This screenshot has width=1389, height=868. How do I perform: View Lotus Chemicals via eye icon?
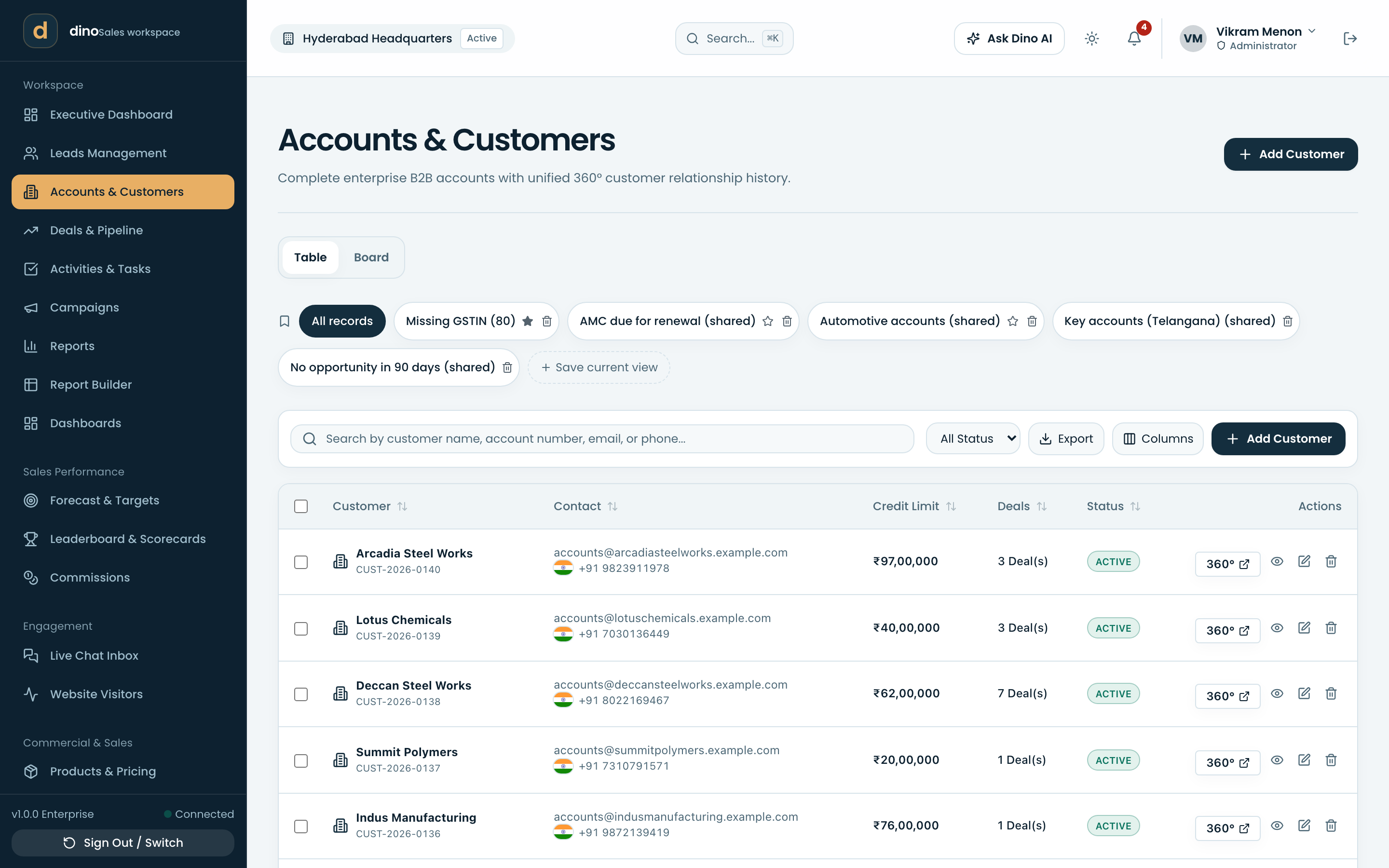(x=1277, y=628)
